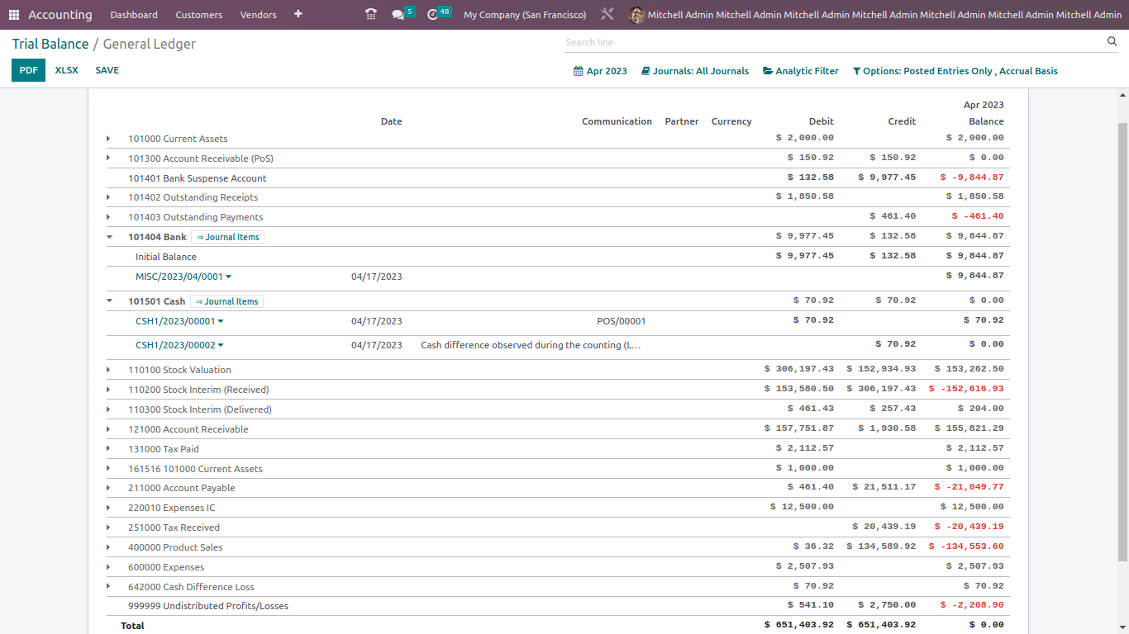Click the Credit column header
This screenshot has width=1129, height=634.
pyautogui.click(x=901, y=122)
